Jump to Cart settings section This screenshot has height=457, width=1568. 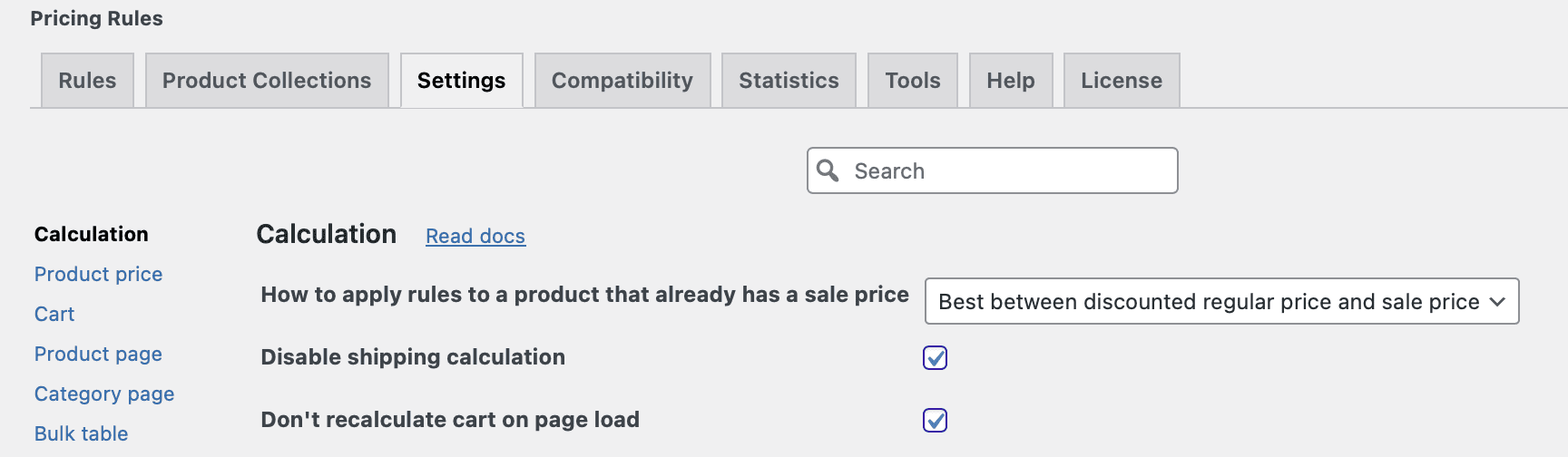54,314
